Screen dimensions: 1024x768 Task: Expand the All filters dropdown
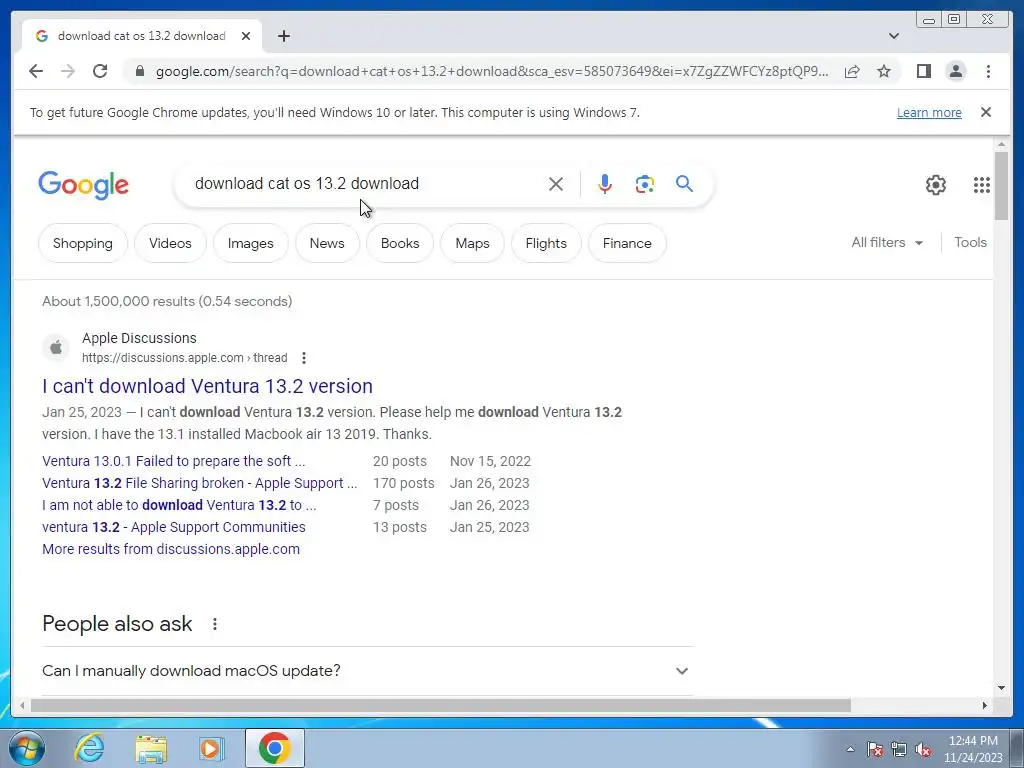[887, 242]
